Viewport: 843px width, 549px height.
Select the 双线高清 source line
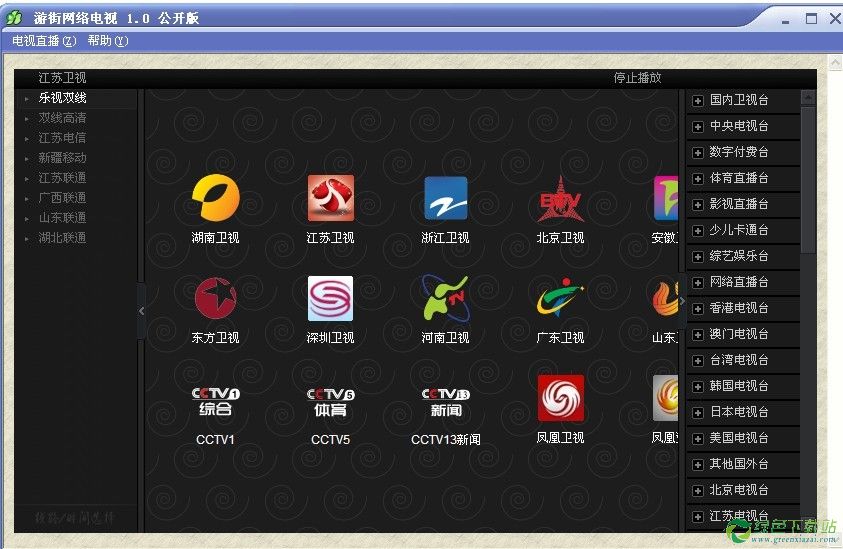pyautogui.click(x=62, y=118)
